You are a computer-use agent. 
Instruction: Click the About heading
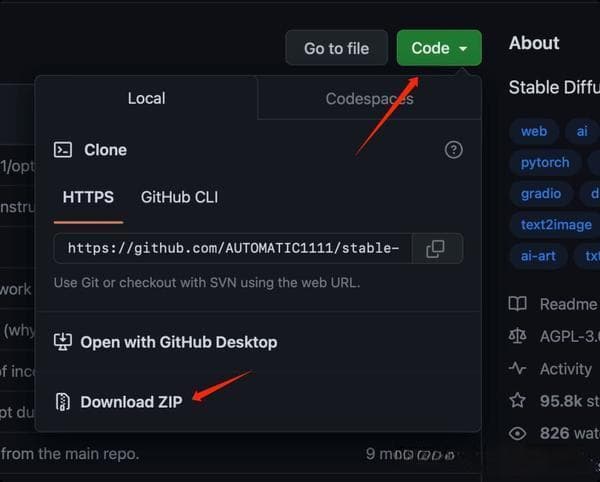coord(534,43)
